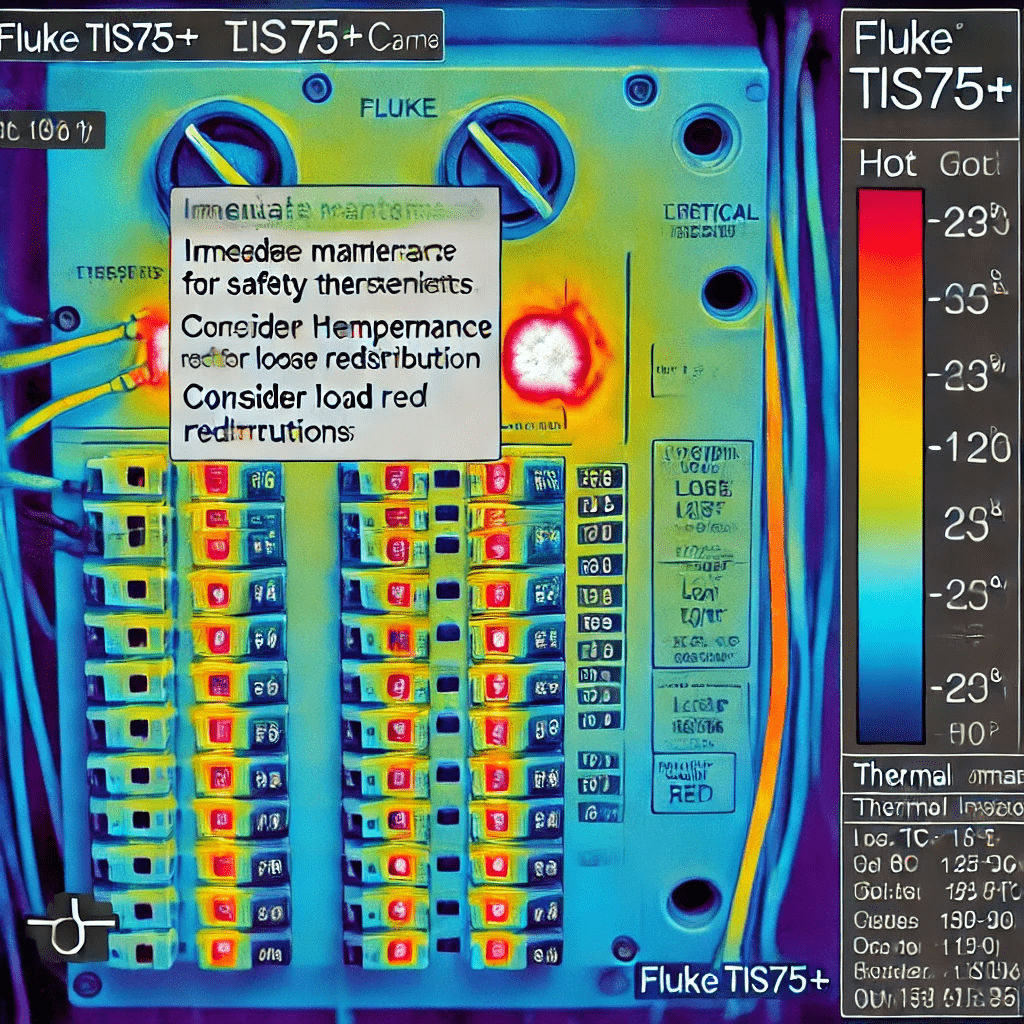Image resolution: width=1024 pixels, height=1024 pixels.
Task: Click the 'Fluke TIS75+ TIS75+ Came' title bar
Action: coord(221,38)
